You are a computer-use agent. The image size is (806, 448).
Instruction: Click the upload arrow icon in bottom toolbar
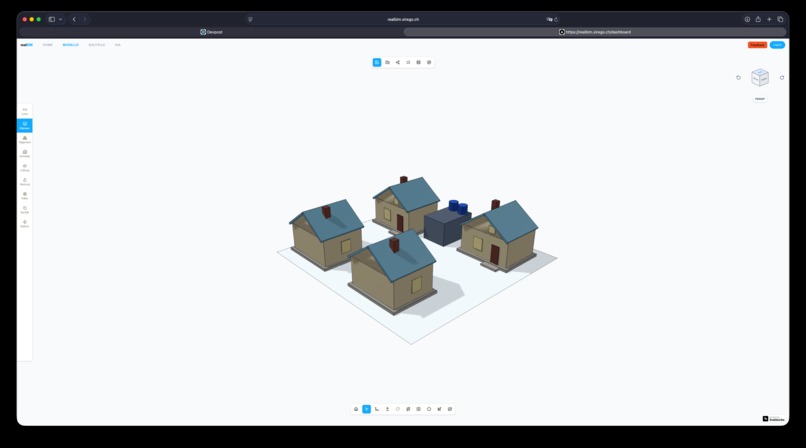387,409
